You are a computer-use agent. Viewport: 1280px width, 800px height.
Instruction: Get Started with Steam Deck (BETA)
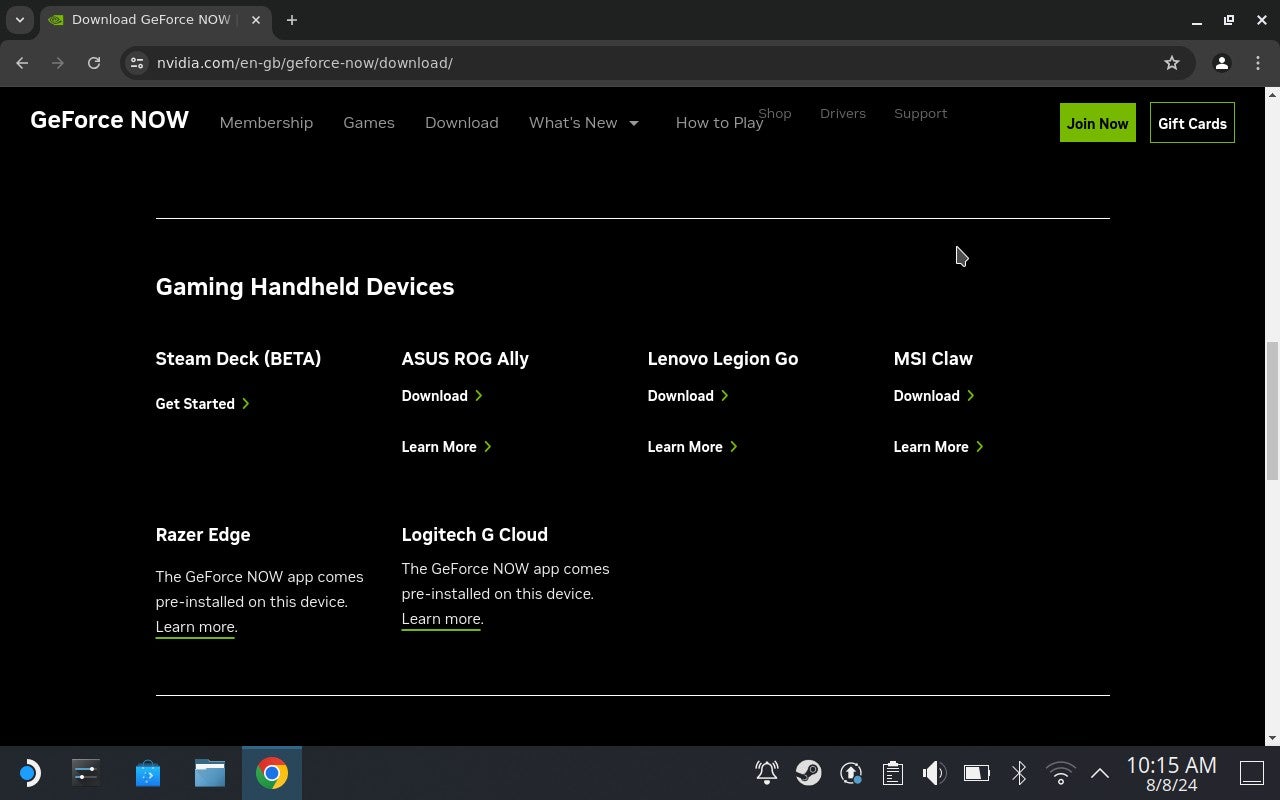195,403
